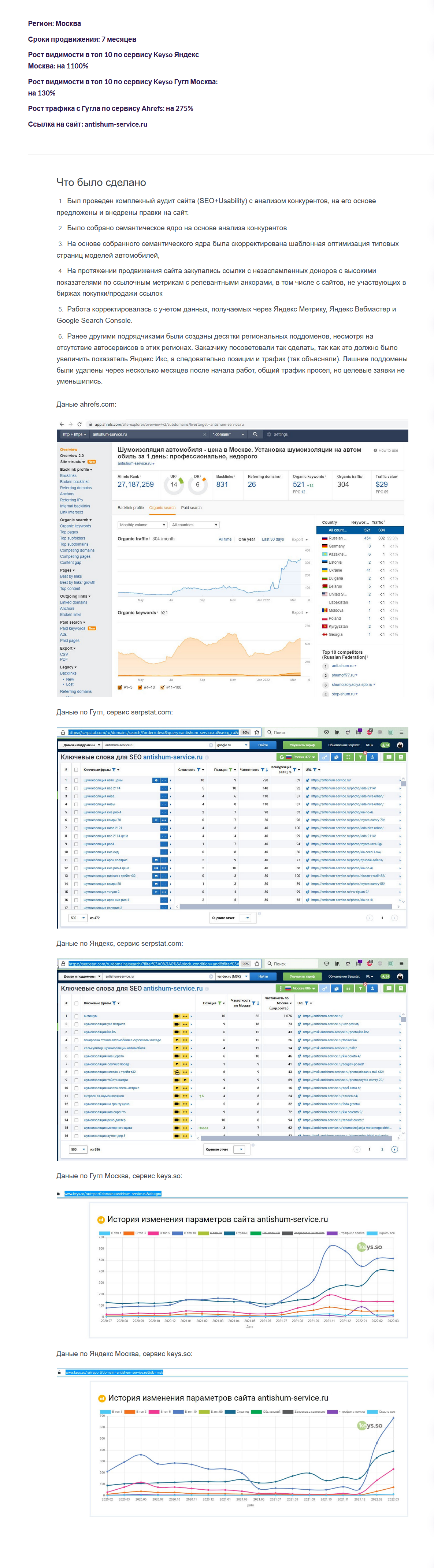Click the lock icon in Yandex Serpstat address bar
Screen dimensions: 434x1568
click(63, 964)
